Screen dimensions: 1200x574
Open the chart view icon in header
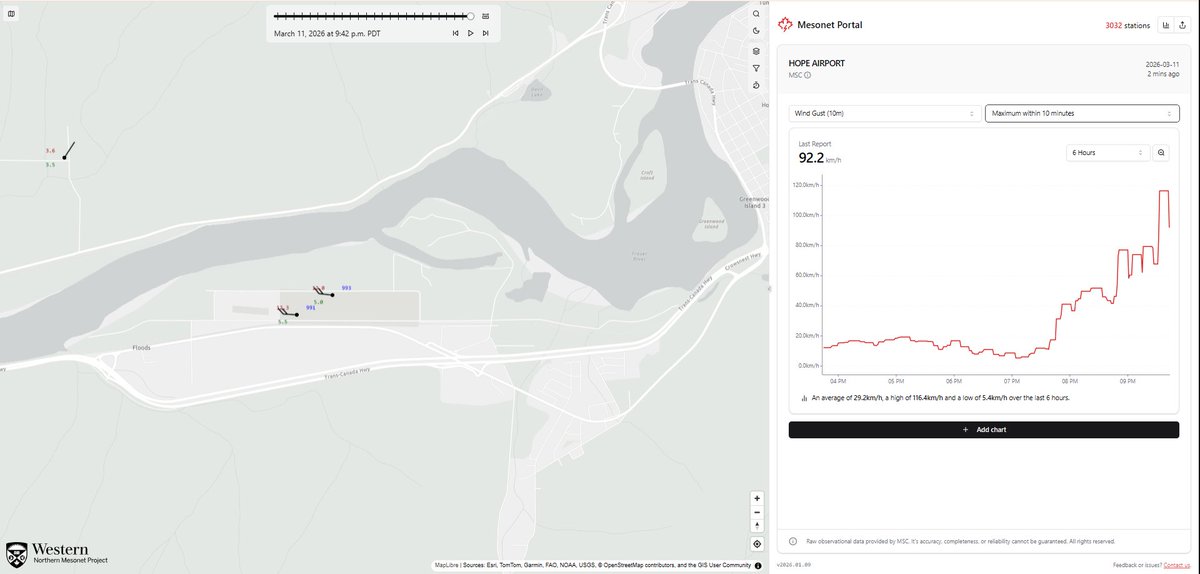(1166, 25)
